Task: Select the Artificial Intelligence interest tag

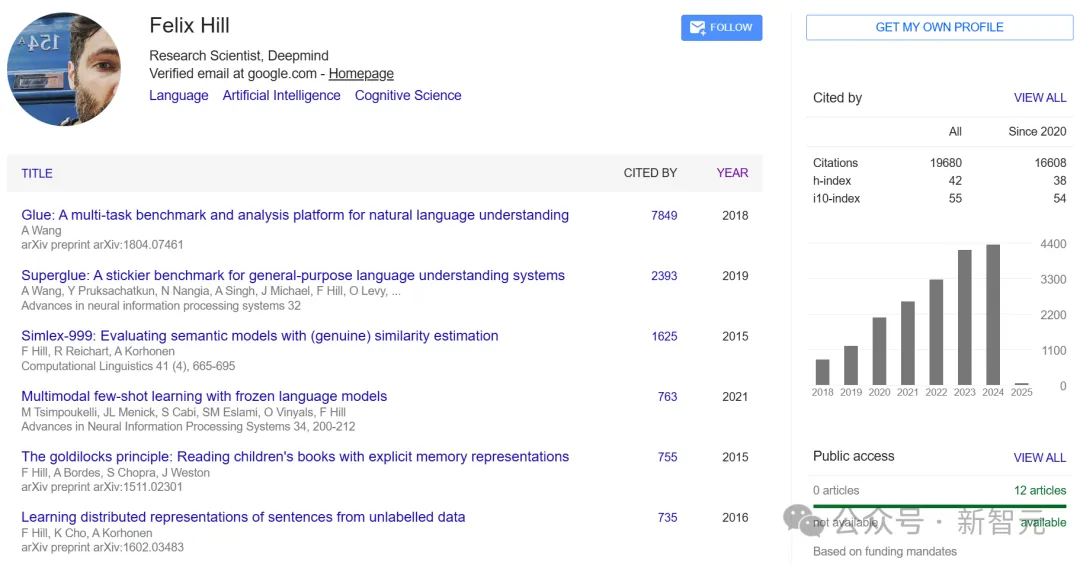Action: pyautogui.click(x=281, y=96)
